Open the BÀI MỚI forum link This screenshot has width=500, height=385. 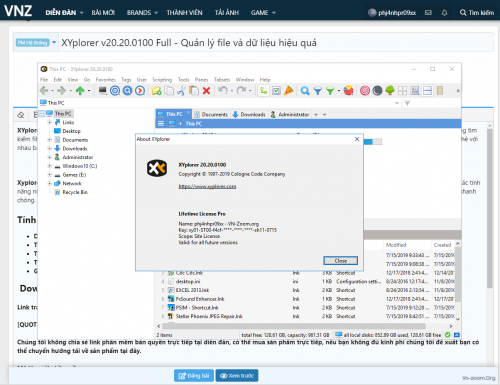[x=103, y=13]
